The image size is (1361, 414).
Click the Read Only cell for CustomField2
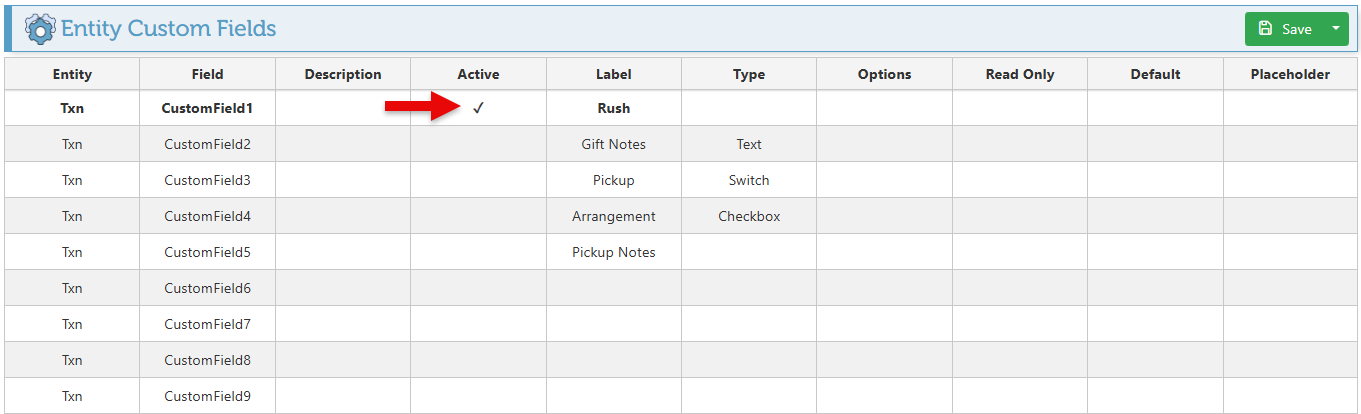pos(1019,144)
